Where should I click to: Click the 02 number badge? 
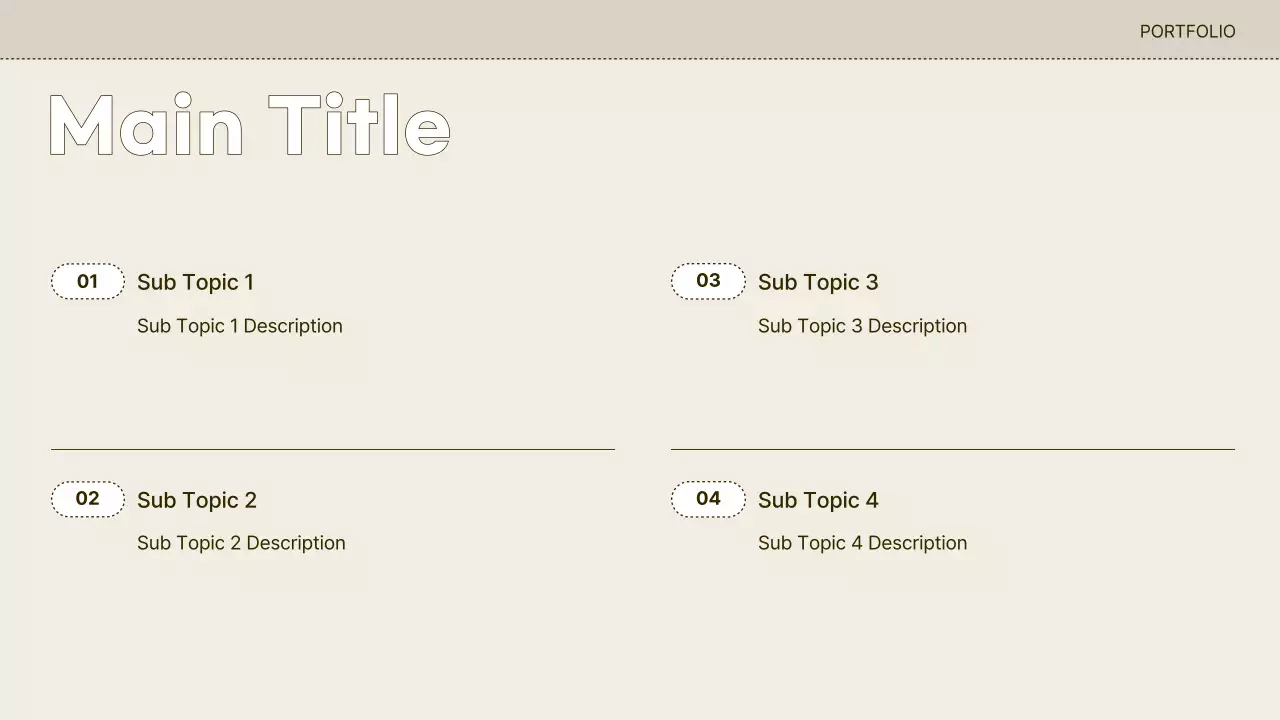[x=88, y=499]
